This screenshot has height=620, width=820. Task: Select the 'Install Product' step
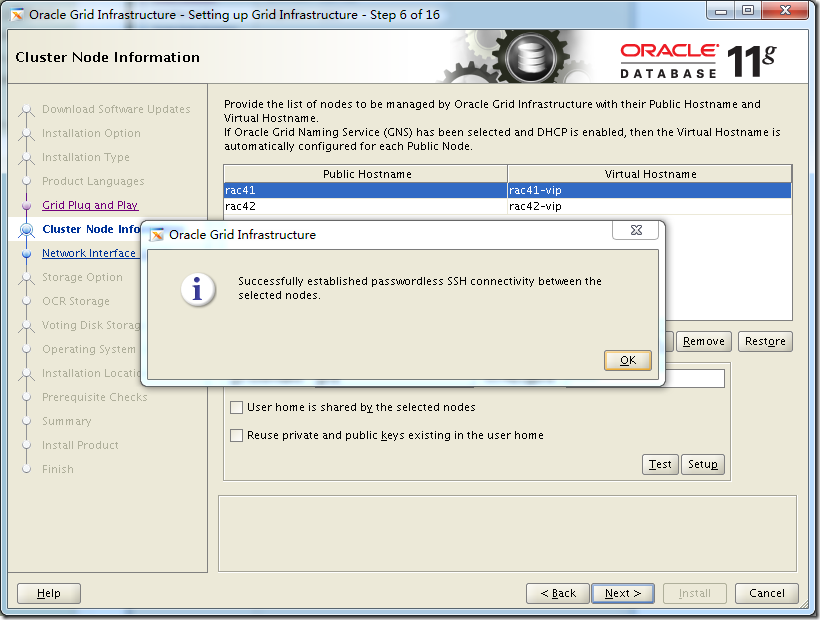(80, 445)
